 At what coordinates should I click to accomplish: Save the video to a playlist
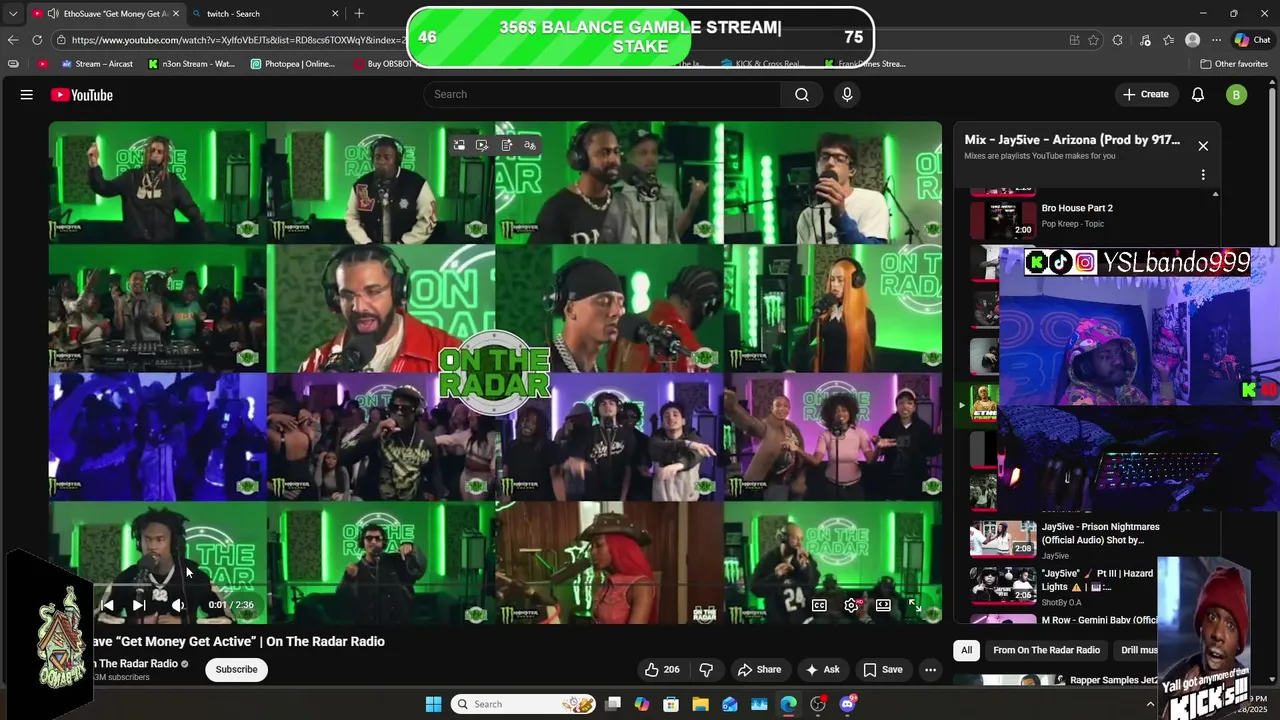click(883, 670)
